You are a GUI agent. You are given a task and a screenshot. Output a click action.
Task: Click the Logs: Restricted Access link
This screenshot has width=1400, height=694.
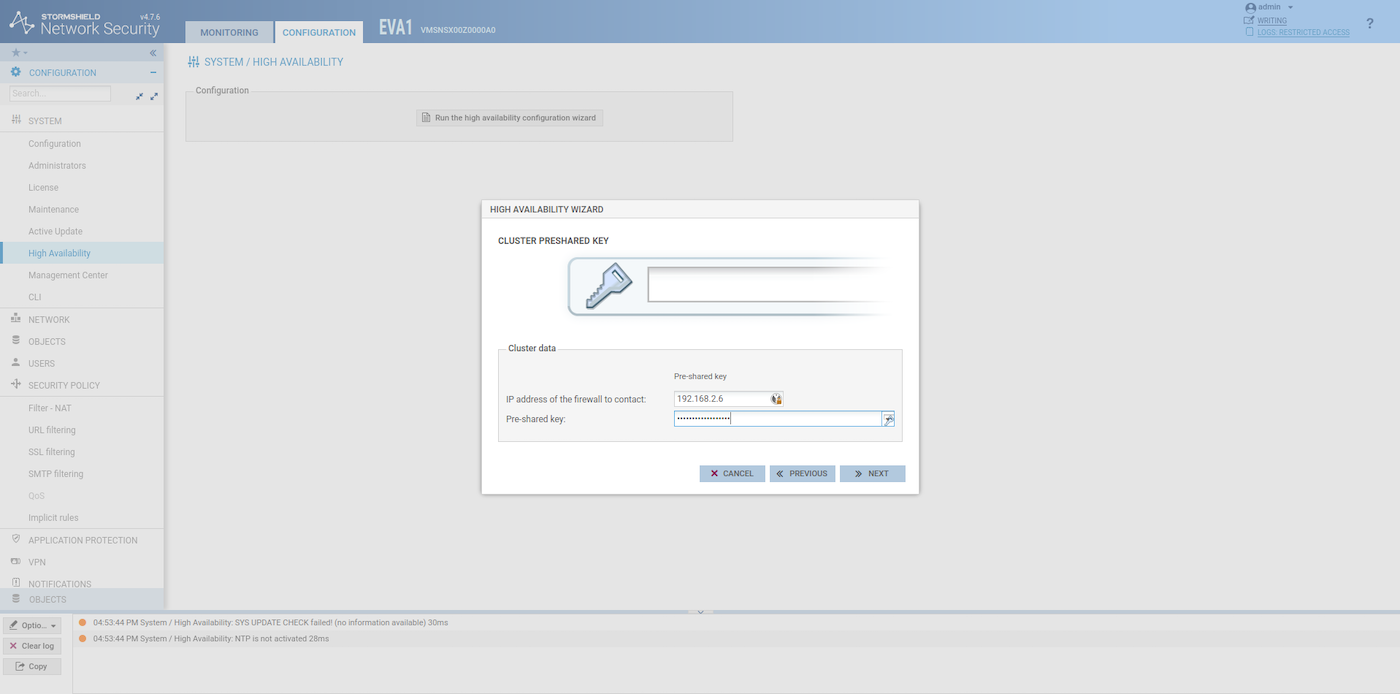click(x=1302, y=33)
